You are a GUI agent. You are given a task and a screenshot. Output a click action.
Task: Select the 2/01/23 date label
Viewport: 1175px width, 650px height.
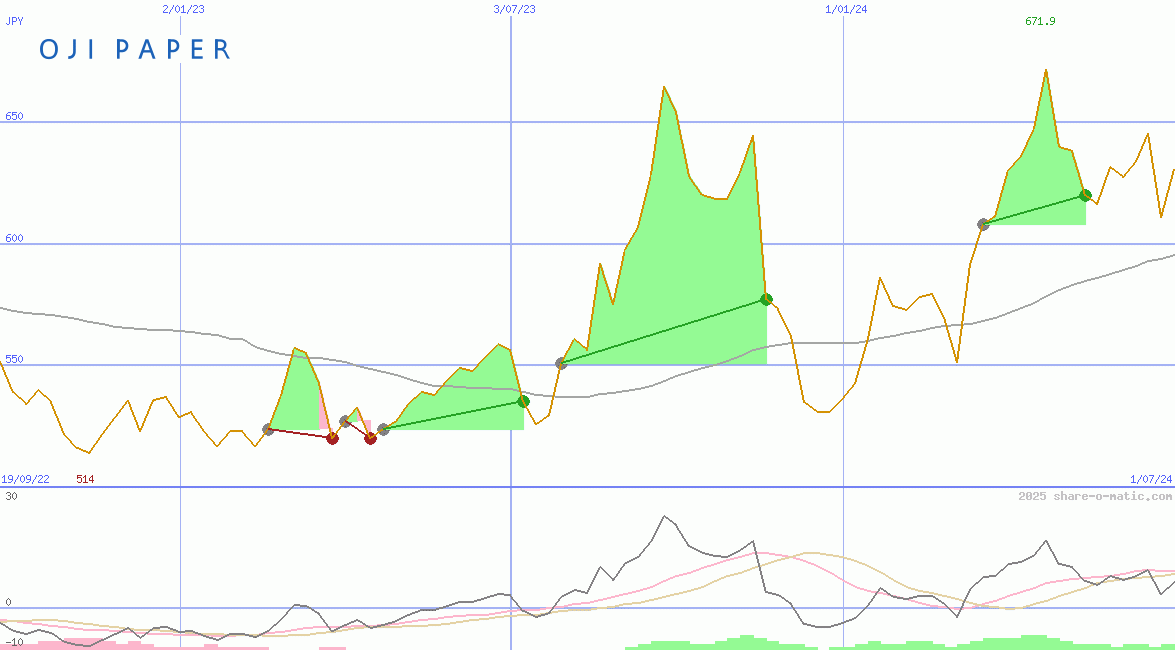[183, 9]
